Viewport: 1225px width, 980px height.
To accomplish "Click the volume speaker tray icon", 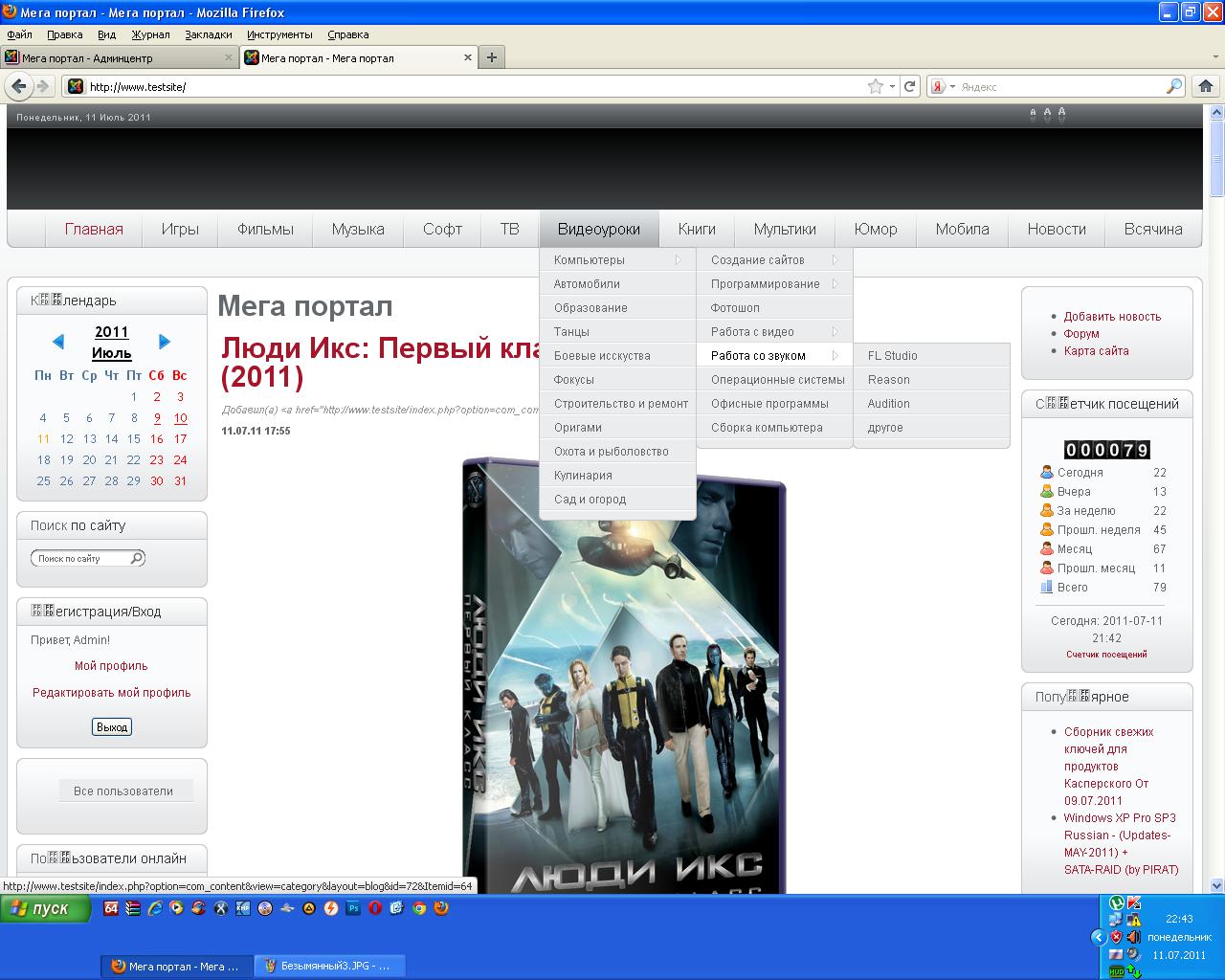I will pos(1134,937).
